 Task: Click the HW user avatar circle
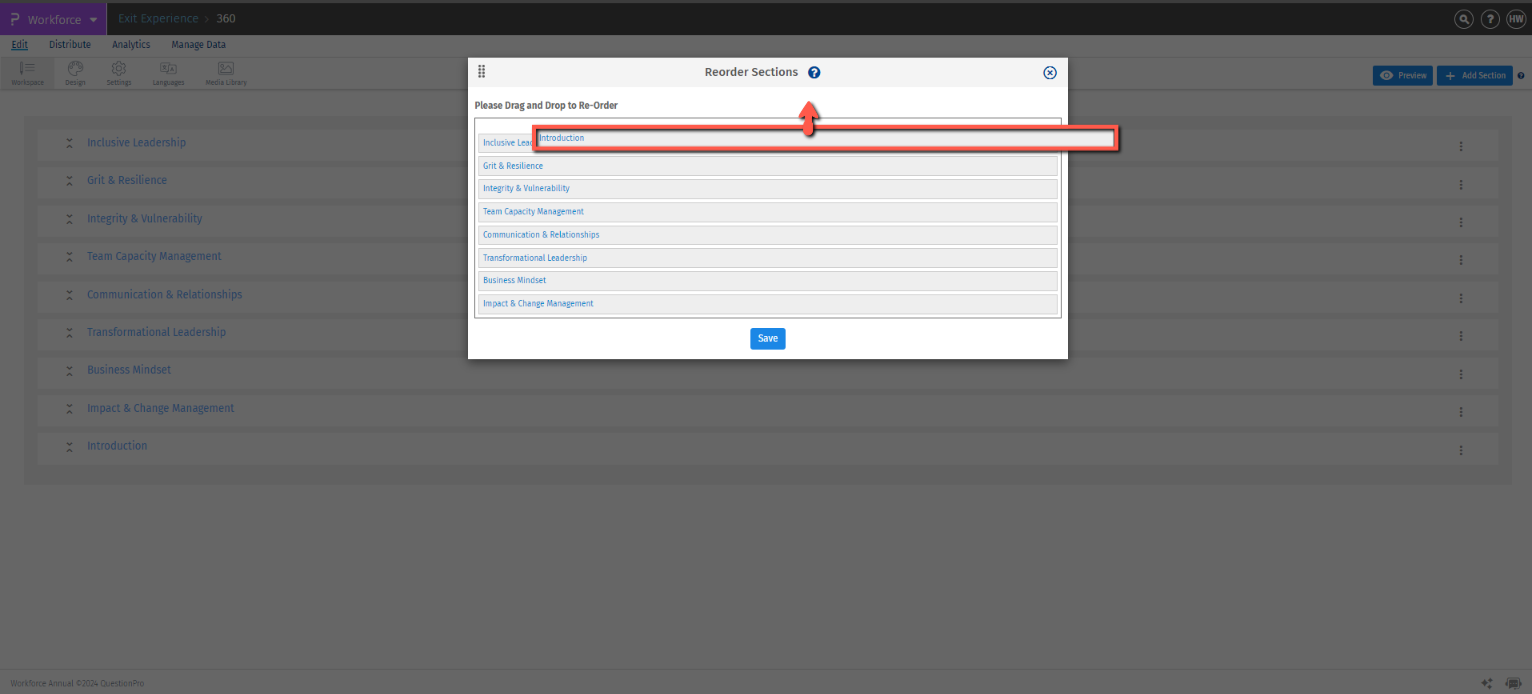click(1516, 18)
